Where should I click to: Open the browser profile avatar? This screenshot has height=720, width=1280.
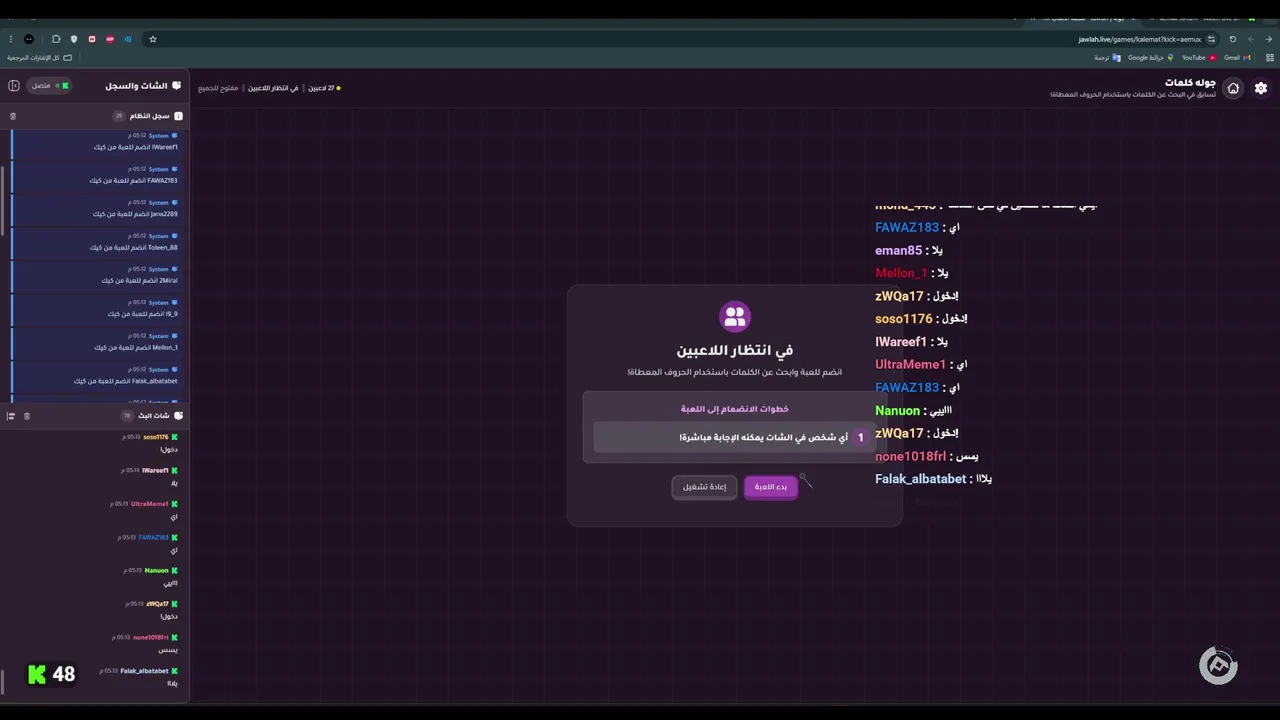click(29, 39)
